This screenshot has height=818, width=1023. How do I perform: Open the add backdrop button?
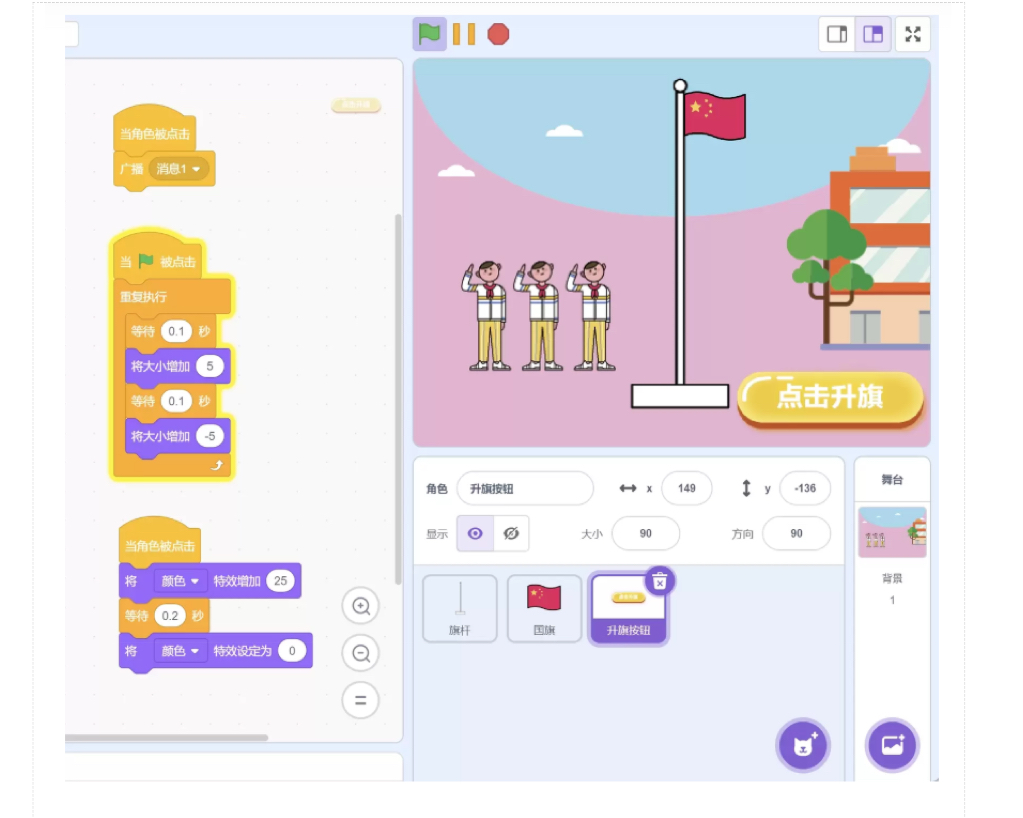pos(892,745)
